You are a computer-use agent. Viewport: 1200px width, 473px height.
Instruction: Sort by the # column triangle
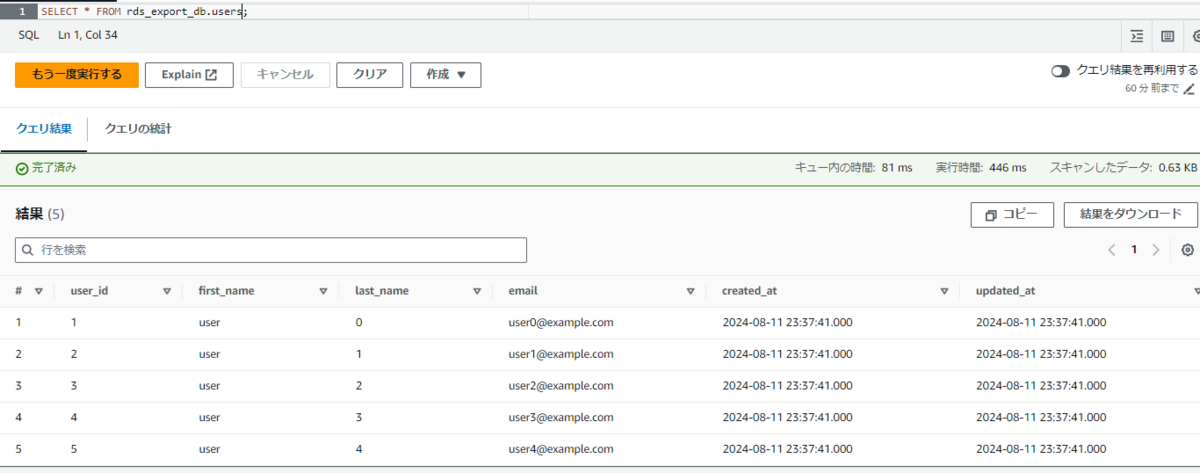tap(39, 291)
